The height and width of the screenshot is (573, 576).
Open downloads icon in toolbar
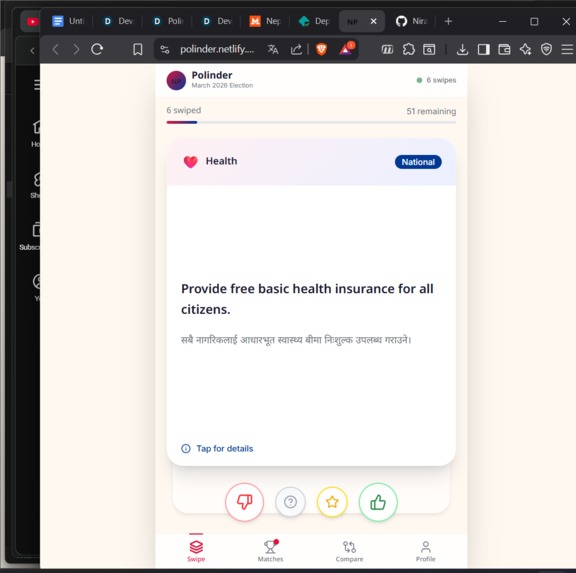462,49
